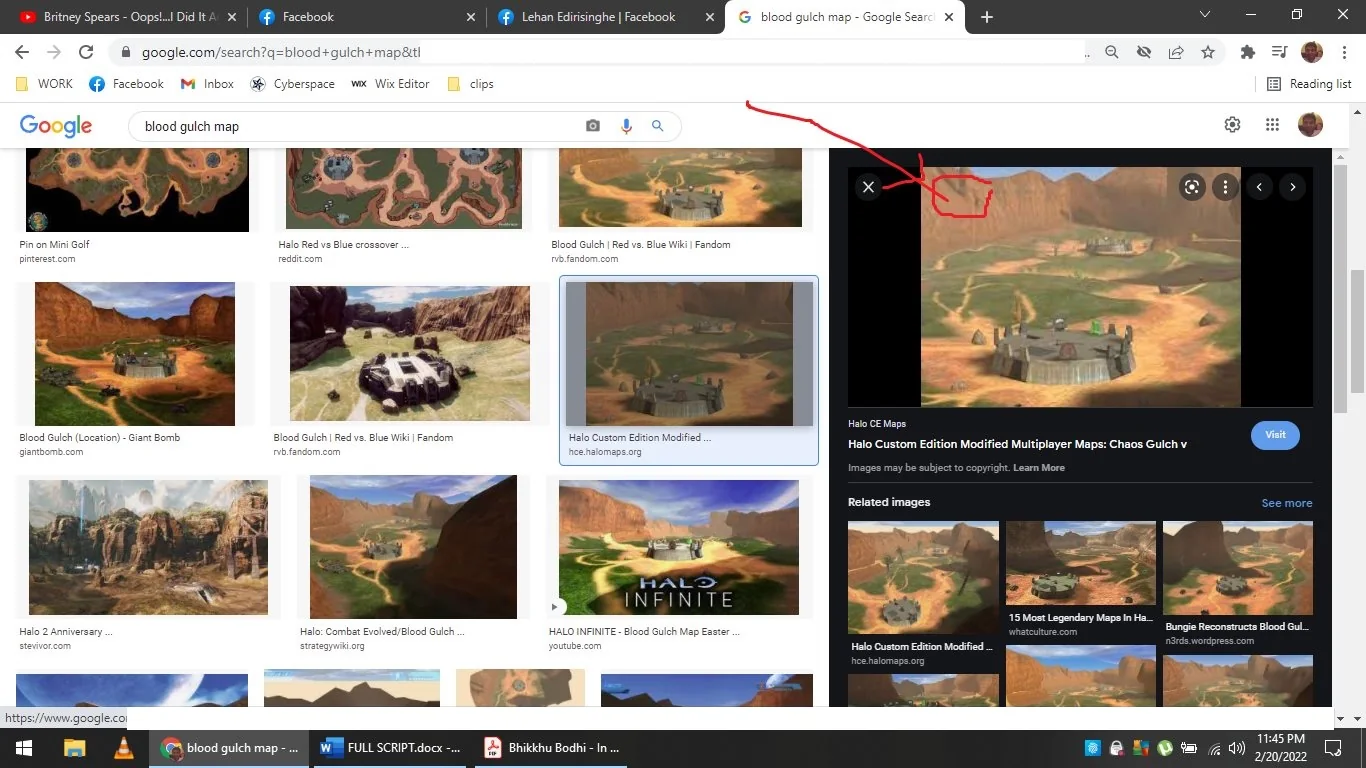Open the Inbox bookmark
This screenshot has height=768, width=1366.
[x=207, y=84]
